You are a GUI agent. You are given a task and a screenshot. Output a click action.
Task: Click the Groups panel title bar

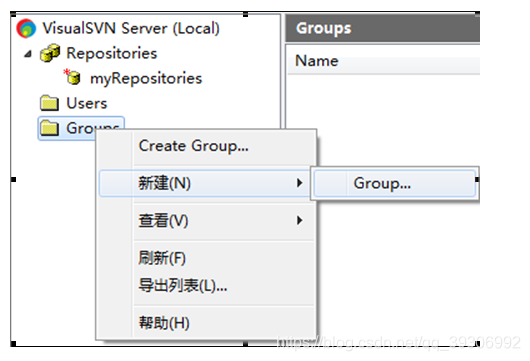(x=383, y=28)
